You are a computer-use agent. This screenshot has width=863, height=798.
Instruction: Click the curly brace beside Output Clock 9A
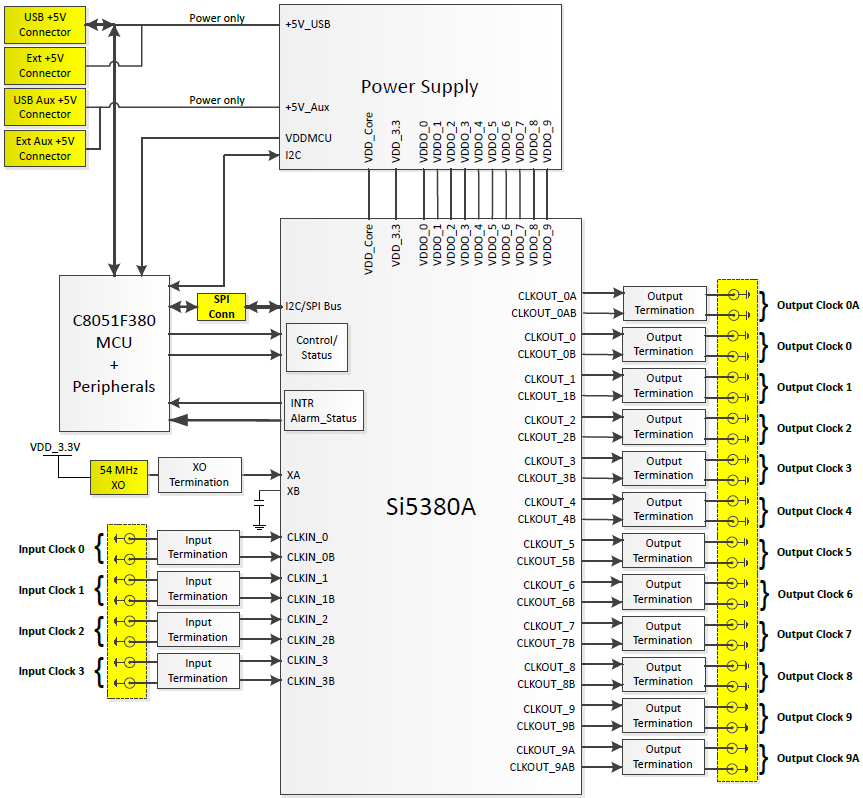(x=763, y=759)
